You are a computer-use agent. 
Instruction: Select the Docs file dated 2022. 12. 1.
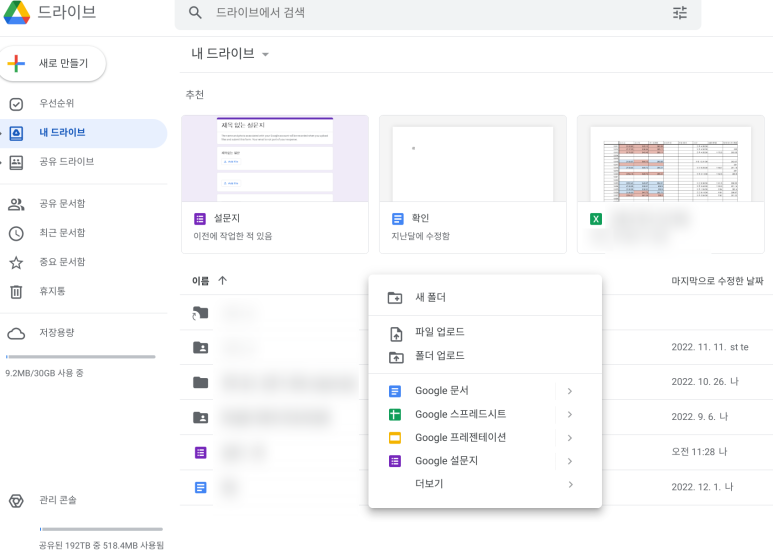click(x=476, y=487)
